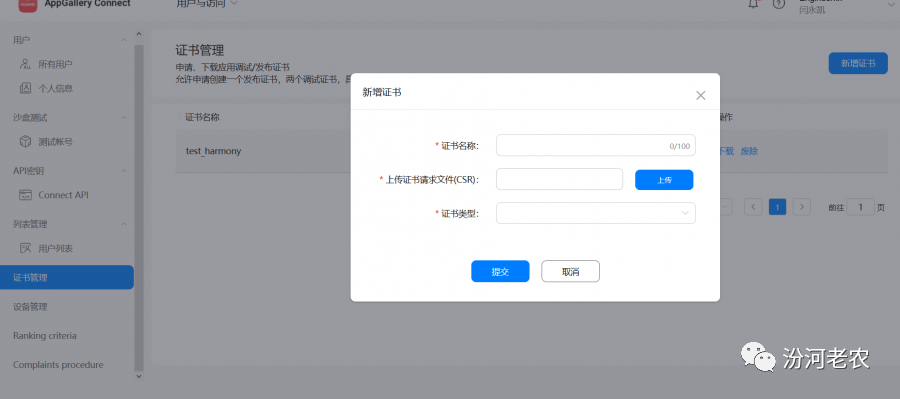900x399 pixels.
Task: Open Connect API in sidebar
Action: pyautogui.click(x=63, y=195)
